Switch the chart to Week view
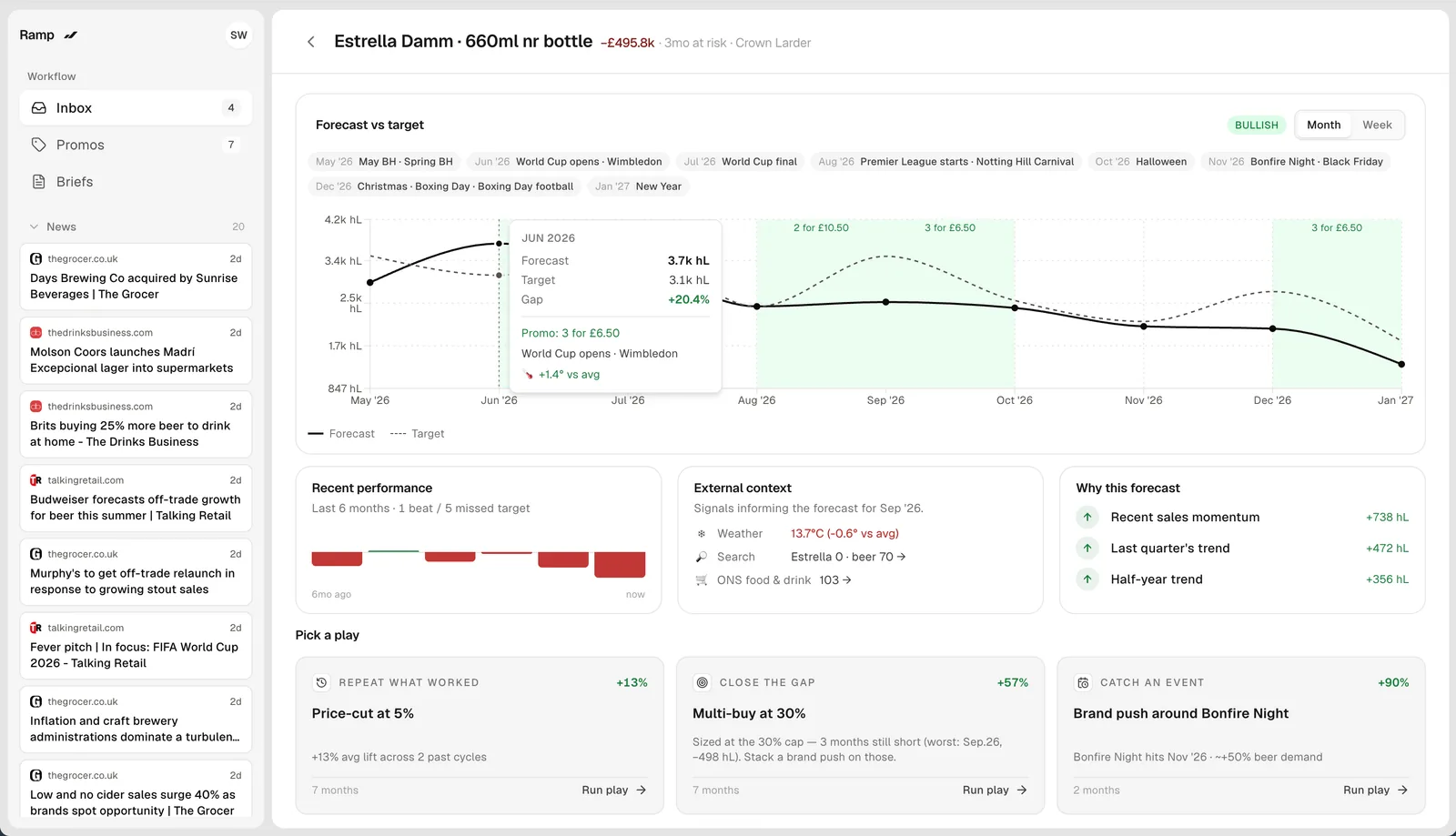The width and height of the screenshot is (1456, 836). pos(1377,126)
